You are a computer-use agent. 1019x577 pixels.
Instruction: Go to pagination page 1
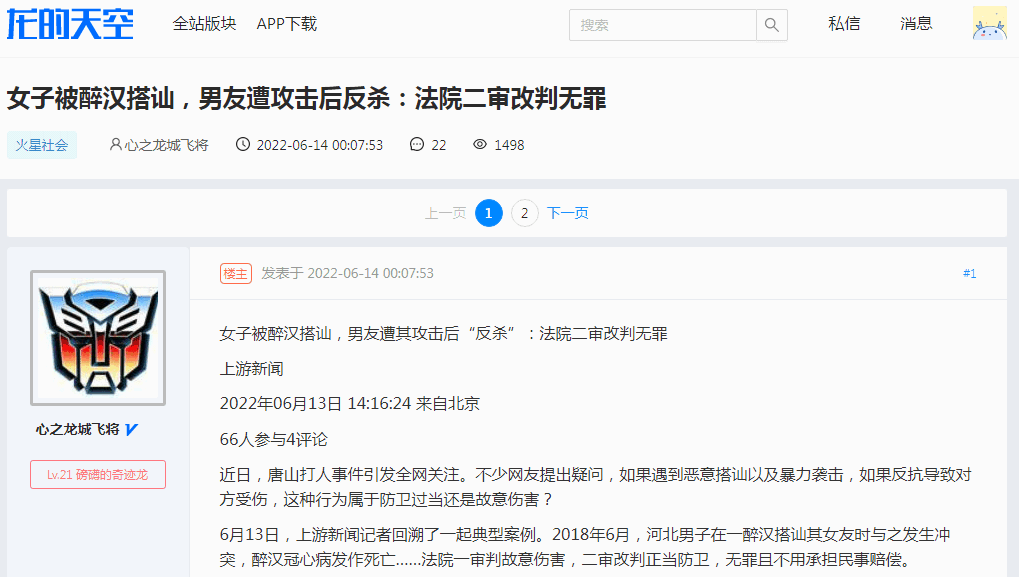(x=489, y=213)
